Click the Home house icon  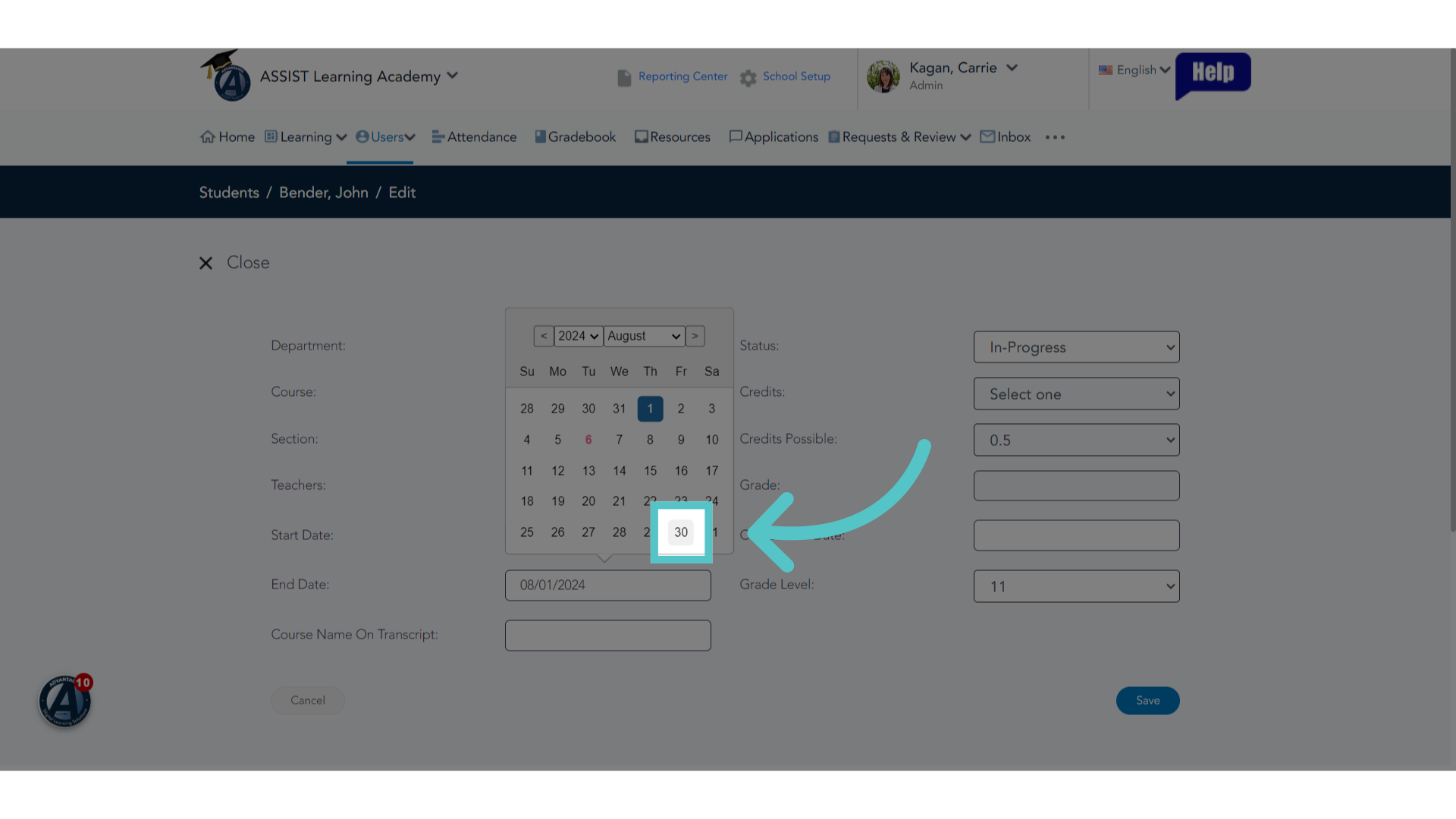click(208, 137)
